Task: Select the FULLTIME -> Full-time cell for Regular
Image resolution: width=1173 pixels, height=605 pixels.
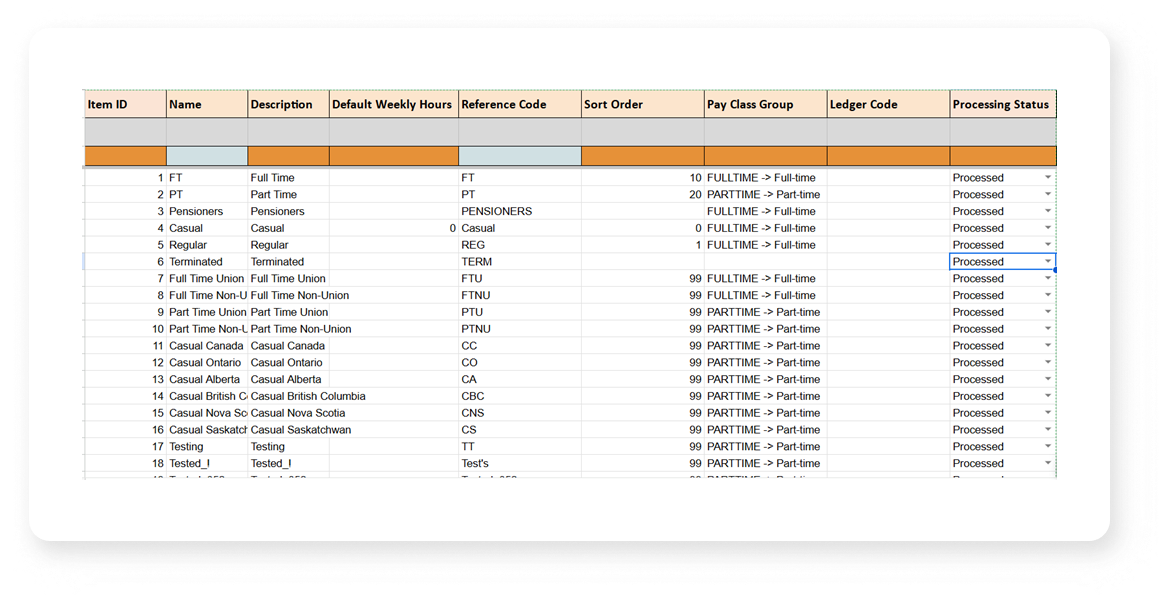Action: 765,244
